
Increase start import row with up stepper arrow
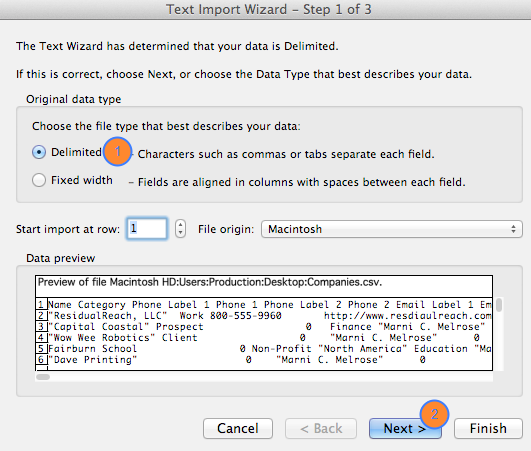click(x=180, y=224)
